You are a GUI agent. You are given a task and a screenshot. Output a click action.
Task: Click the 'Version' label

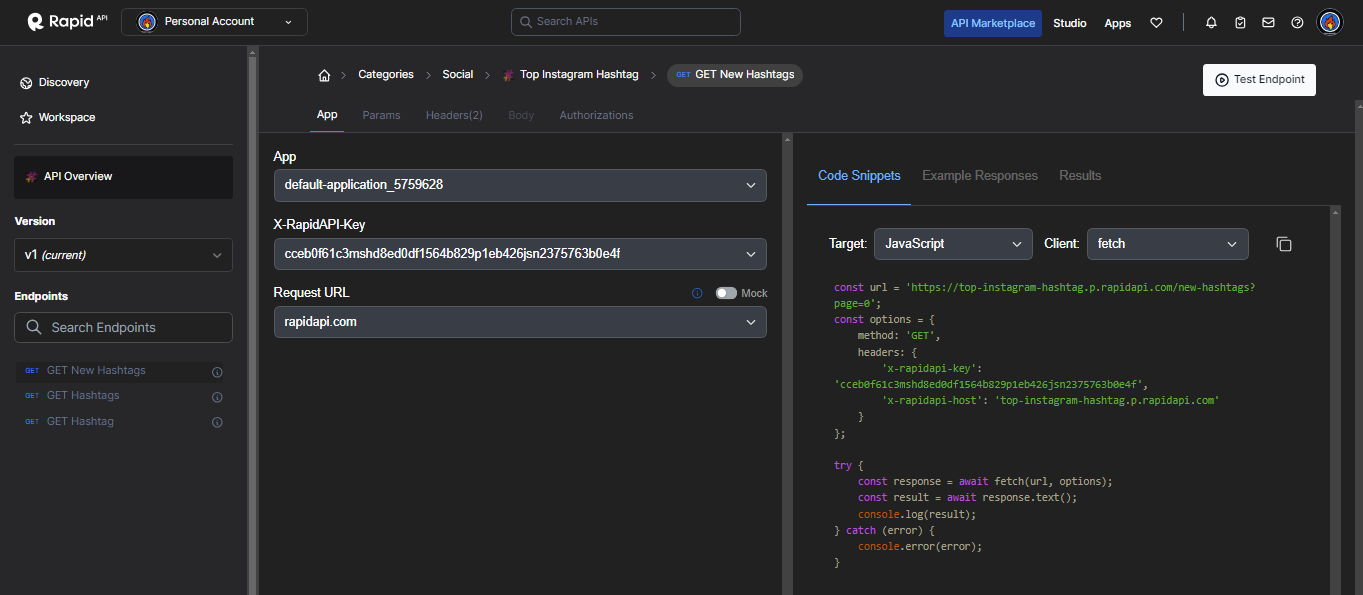[x=35, y=221]
